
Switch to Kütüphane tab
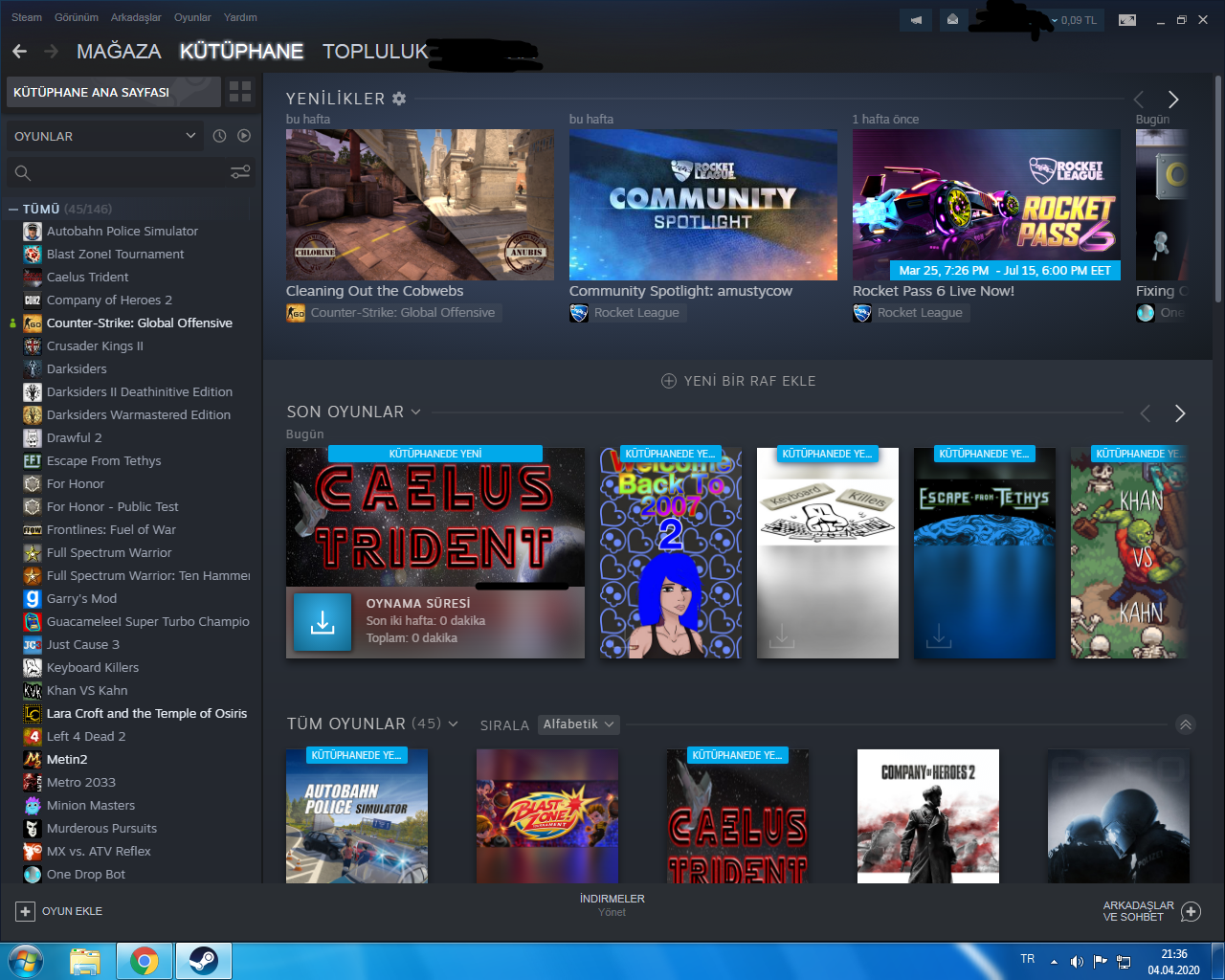241,51
